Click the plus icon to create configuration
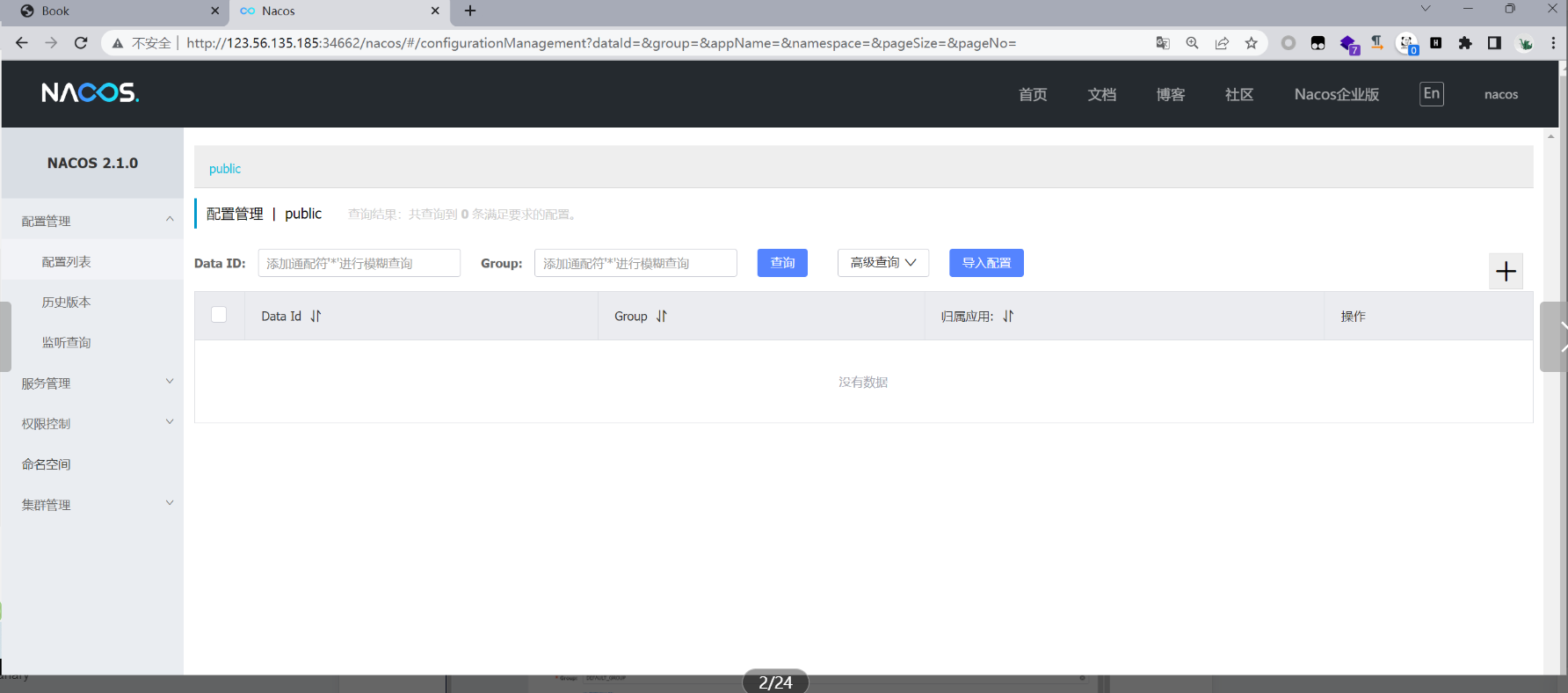 (x=1506, y=271)
